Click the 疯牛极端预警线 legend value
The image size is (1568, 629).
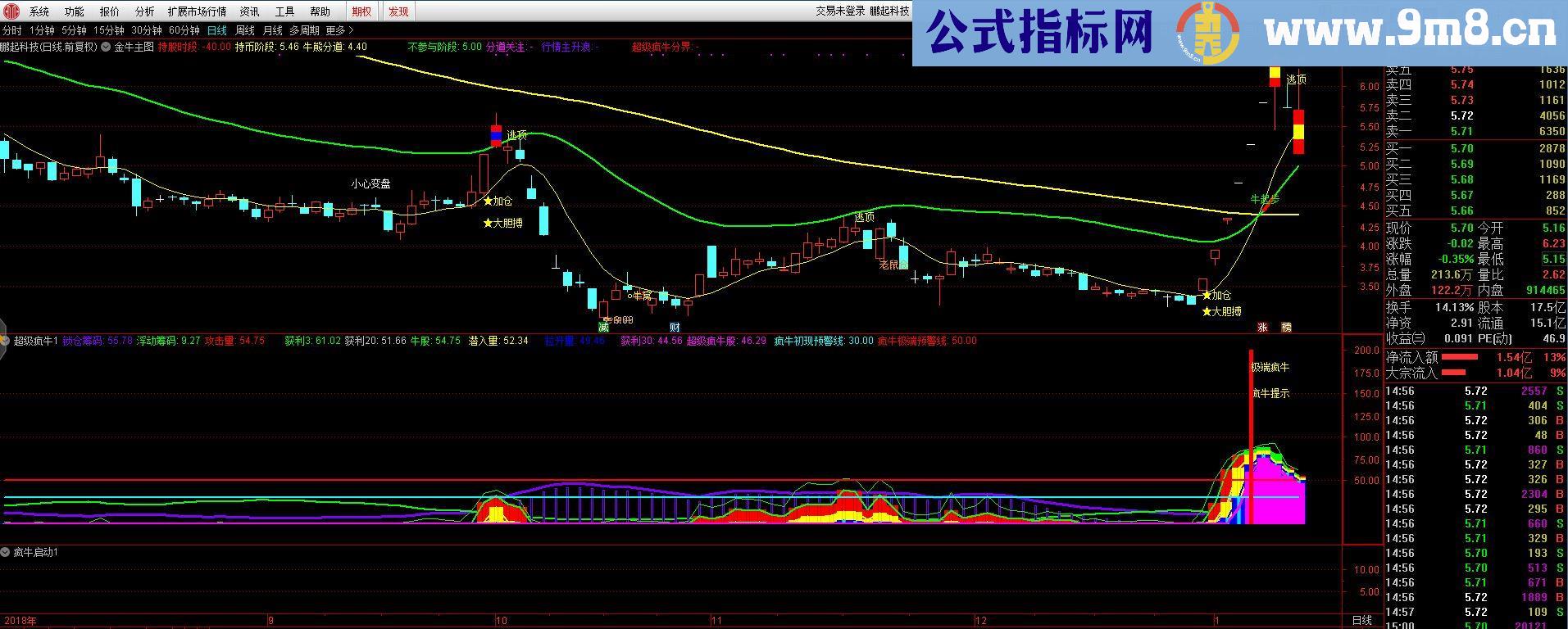(x=927, y=341)
